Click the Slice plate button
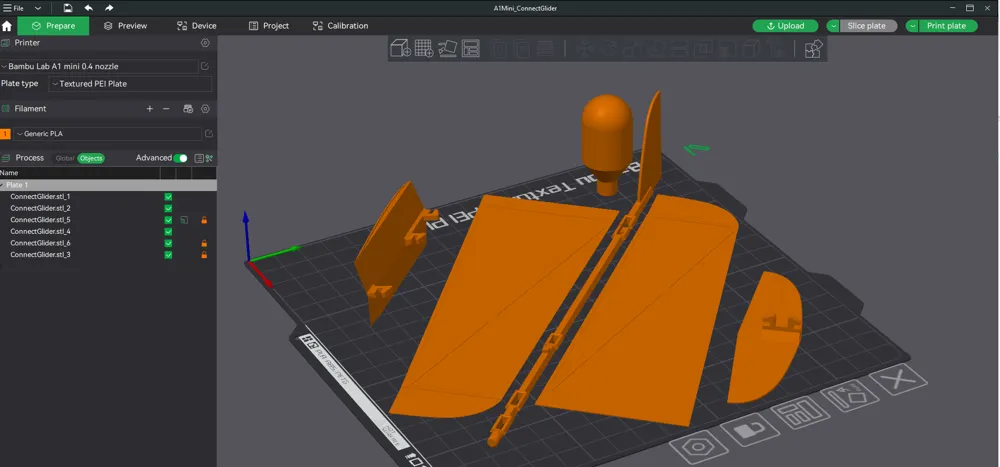 pos(867,26)
